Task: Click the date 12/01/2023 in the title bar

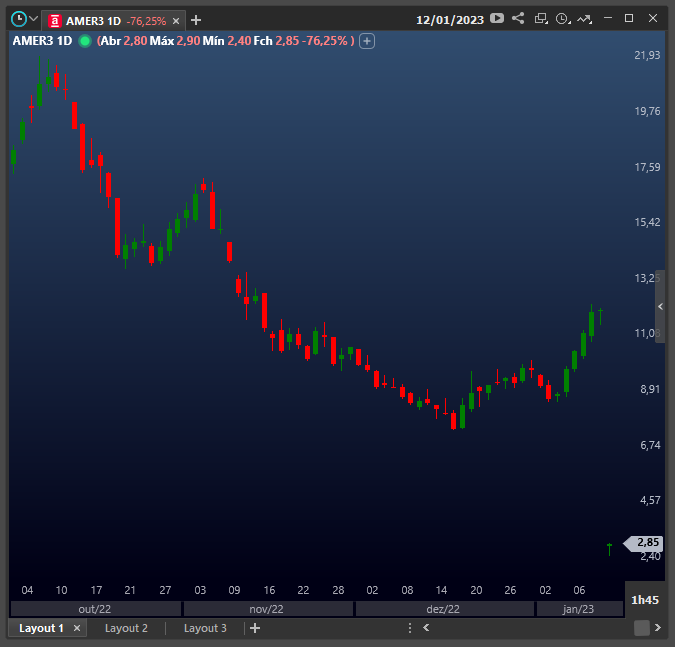Action: pyautogui.click(x=450, y=20)
